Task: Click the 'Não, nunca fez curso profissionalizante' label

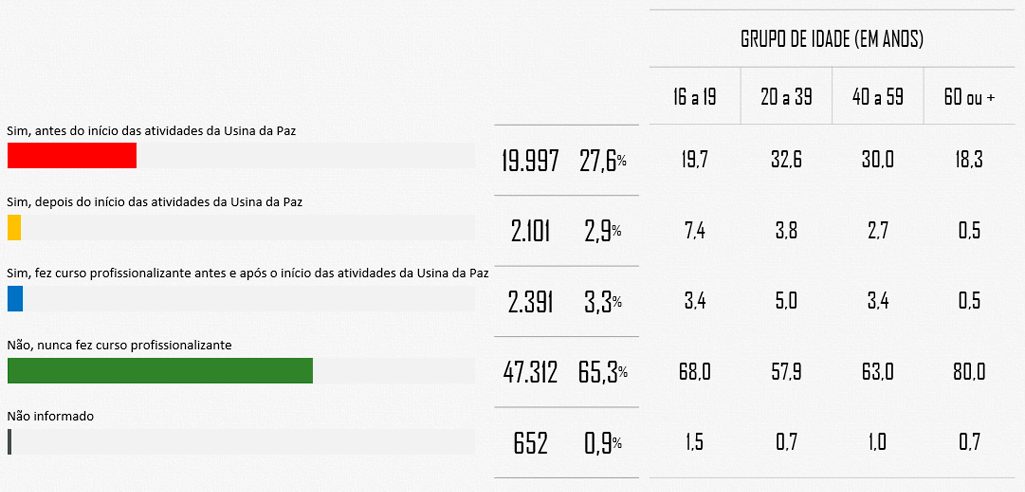Action: (x=119, y=345)
